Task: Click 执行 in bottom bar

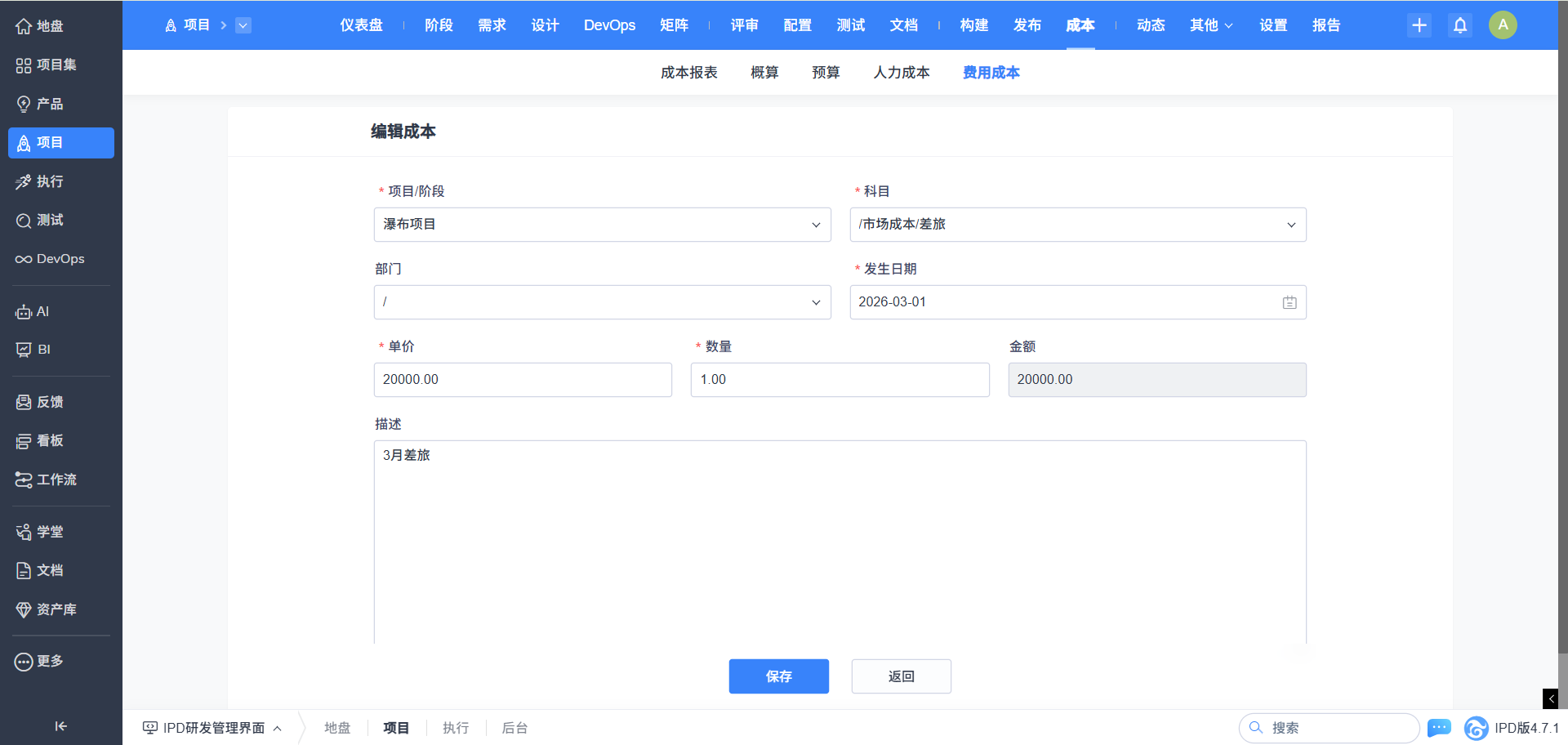Action: pyautogui.click(x=456, y=728)
